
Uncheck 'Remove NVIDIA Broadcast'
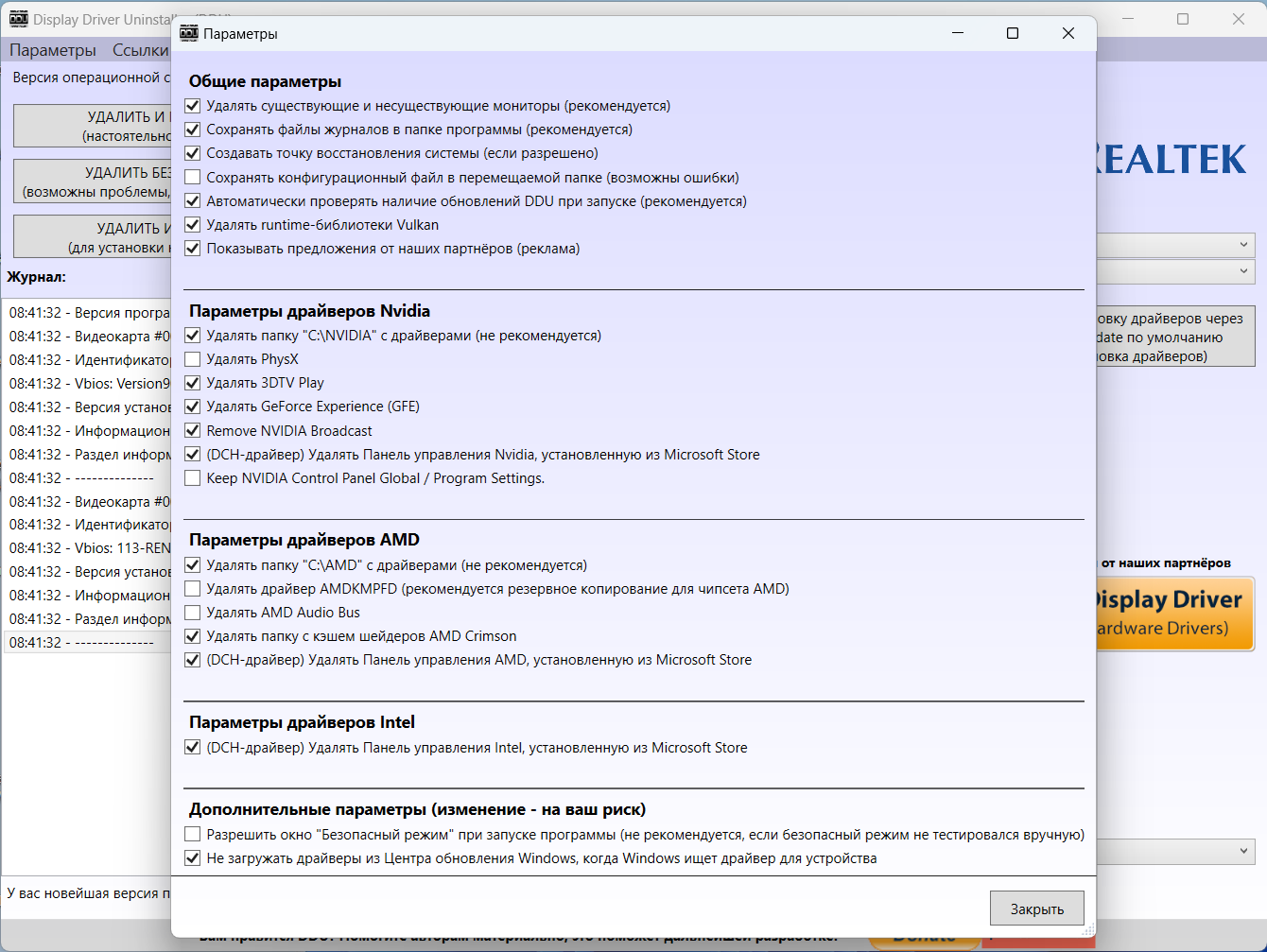tap(193, 431)
